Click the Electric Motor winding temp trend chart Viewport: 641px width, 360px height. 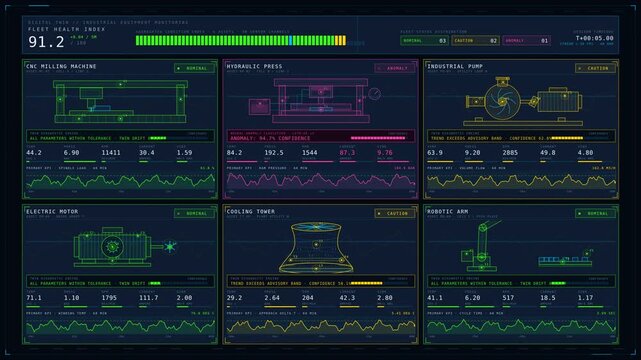(120, 327)
